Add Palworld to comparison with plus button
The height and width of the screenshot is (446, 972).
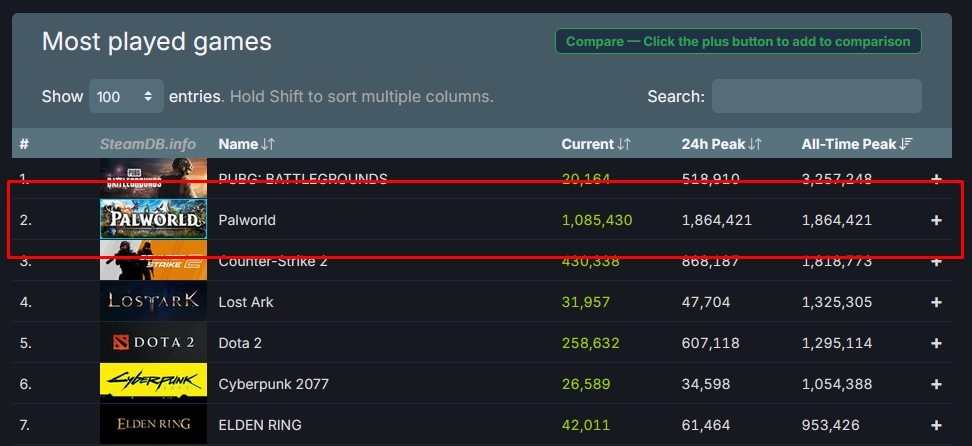pos(936,220)
